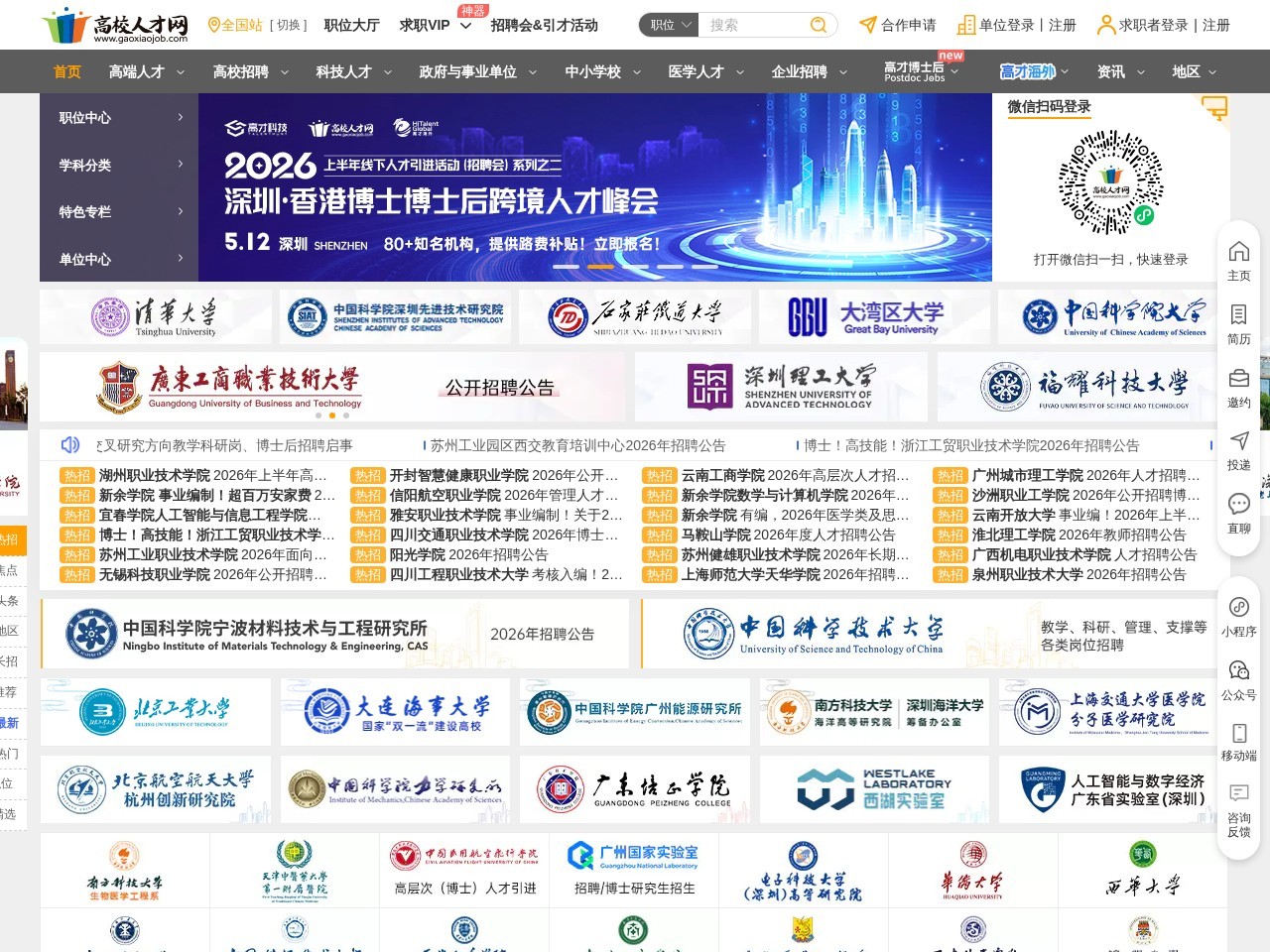The height and width of the screenshot is (952, 1270).
Task: Click the 切换 site switch link
Action: click(289, 25)
